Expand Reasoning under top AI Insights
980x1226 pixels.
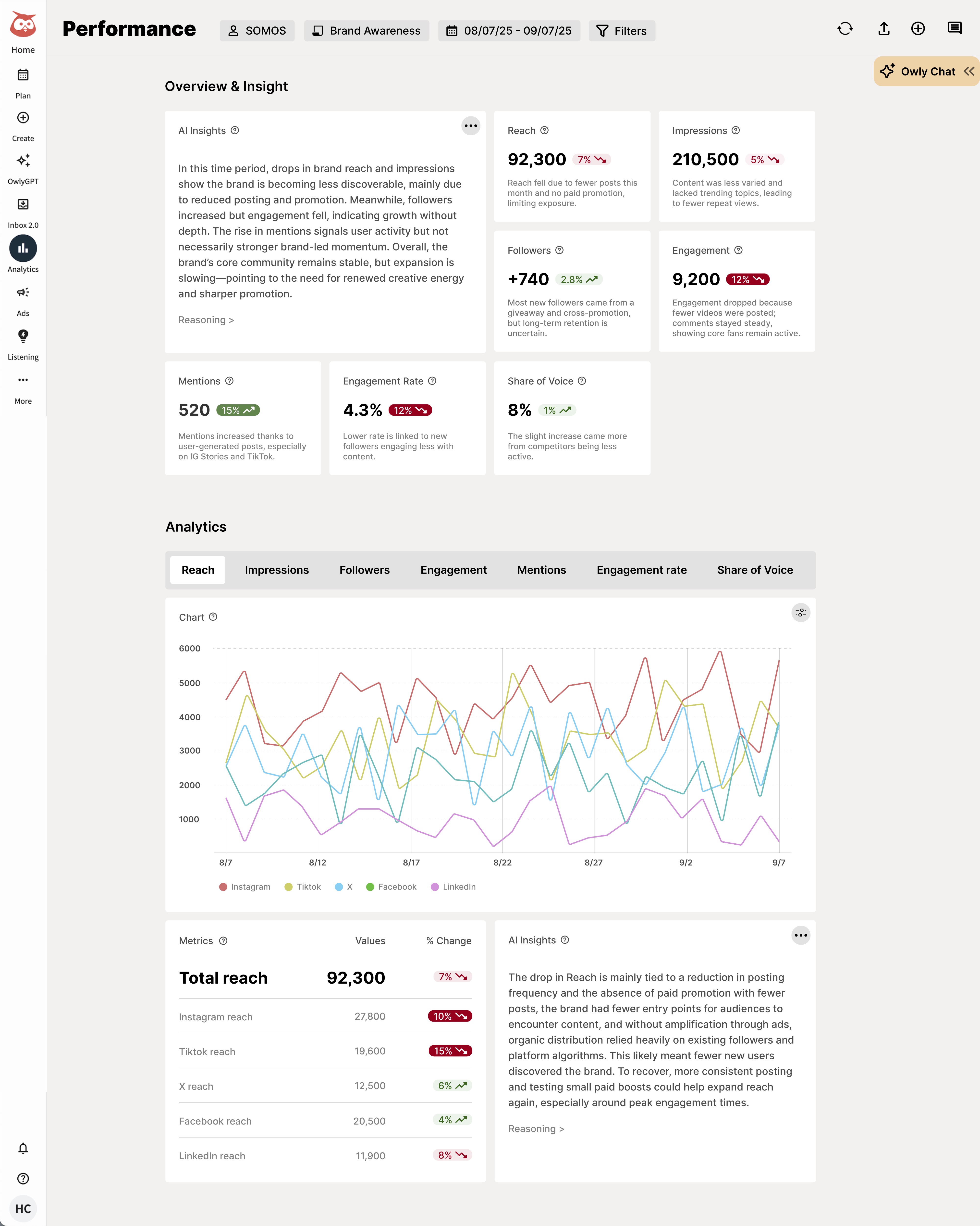pyautogui.click(x=206, y=320)
